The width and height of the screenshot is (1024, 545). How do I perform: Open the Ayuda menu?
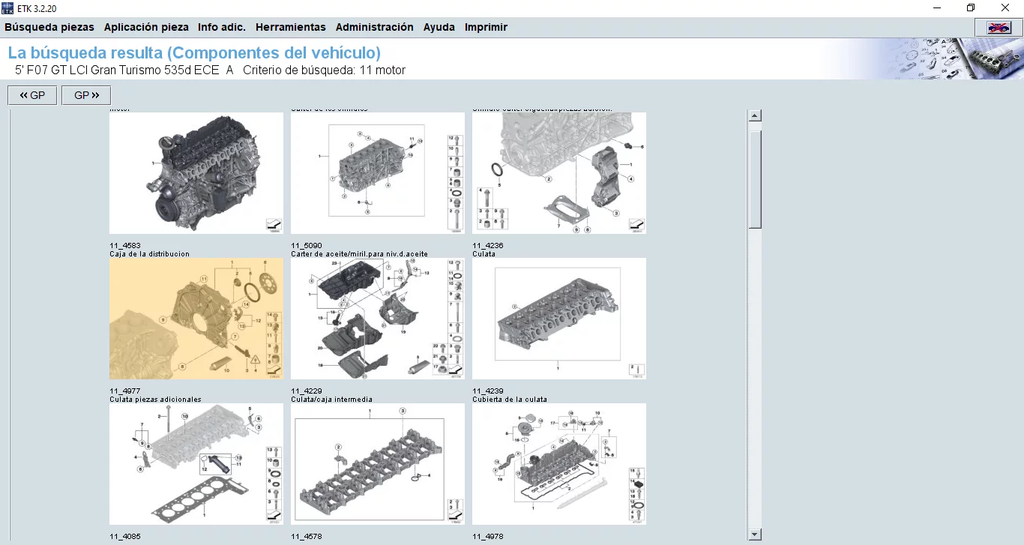pyautogui.click(x=439, y=28)
